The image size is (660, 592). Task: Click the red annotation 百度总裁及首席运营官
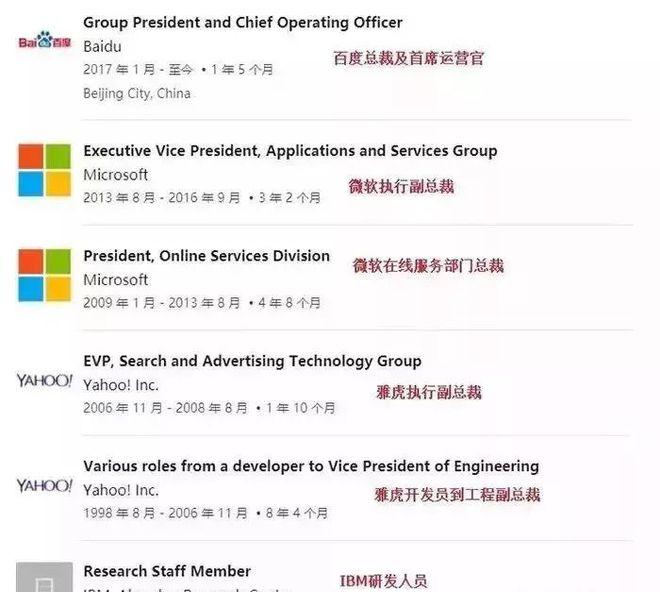pos(408,58)
